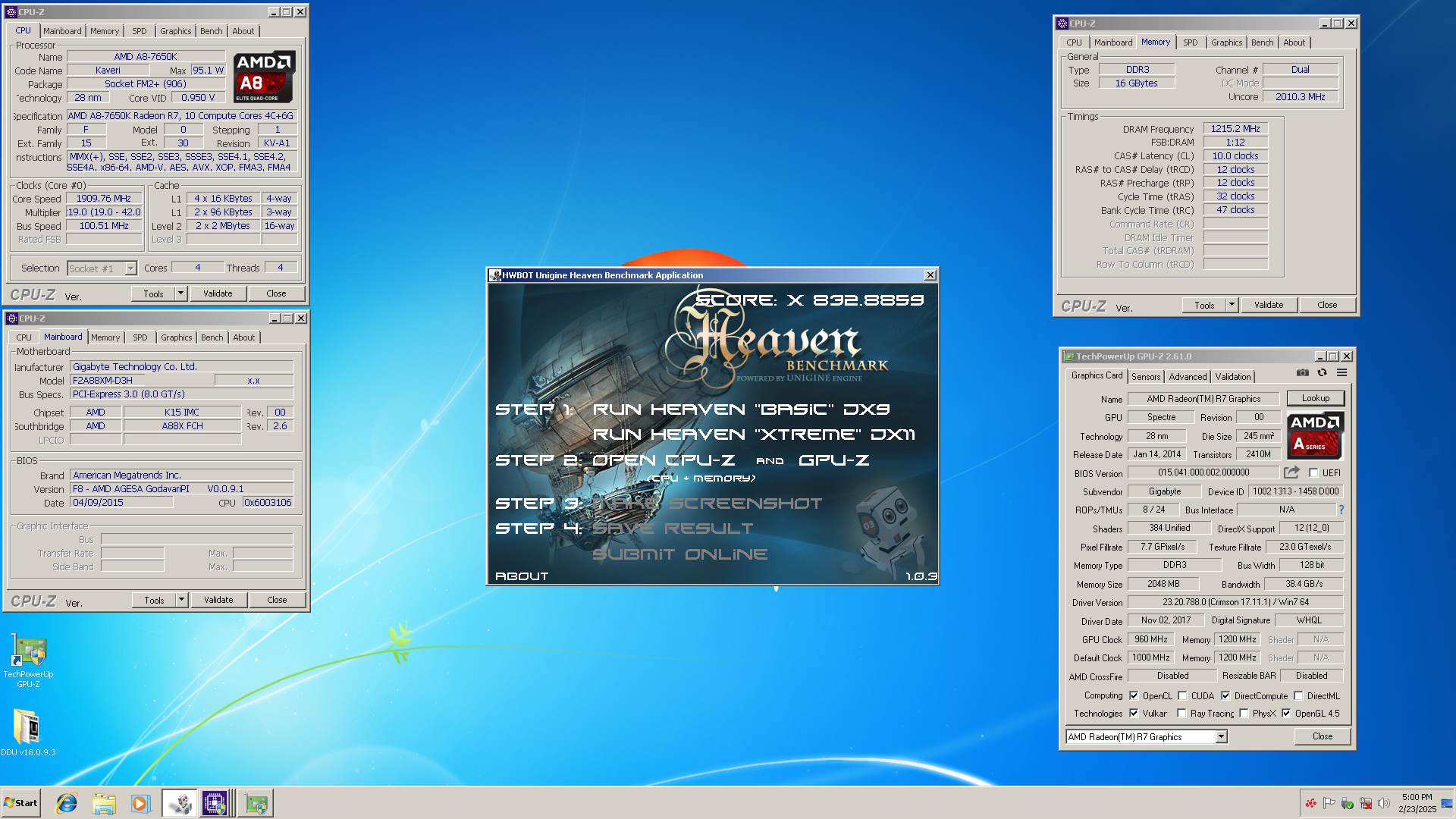Click the AMD A8 logo in CPU-Z
The height and width of the screenshot is (819, 1456).
click(x=263, y=77)
